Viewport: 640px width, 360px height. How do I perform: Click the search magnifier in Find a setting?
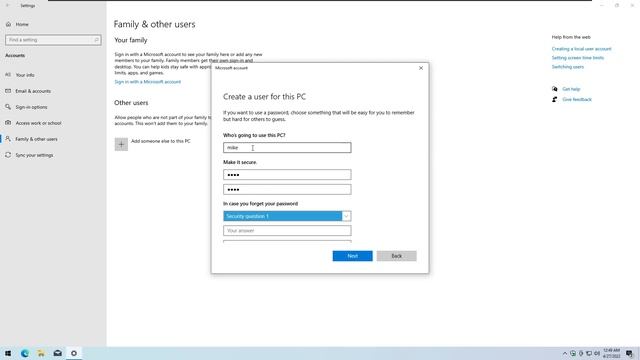(x=96, y=40)
